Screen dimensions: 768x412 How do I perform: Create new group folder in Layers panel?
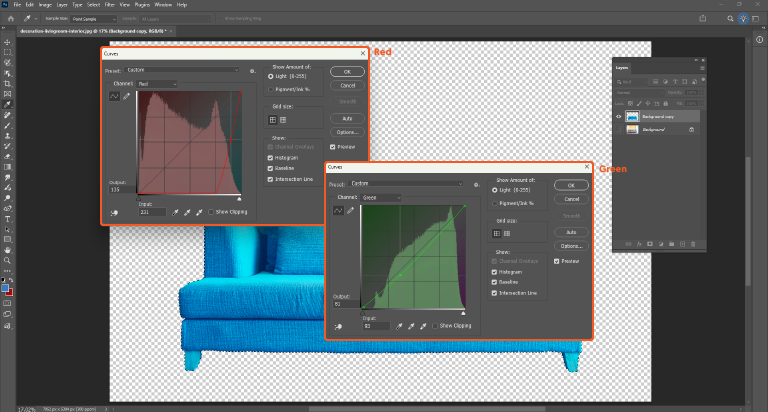[x=672, y=244]
